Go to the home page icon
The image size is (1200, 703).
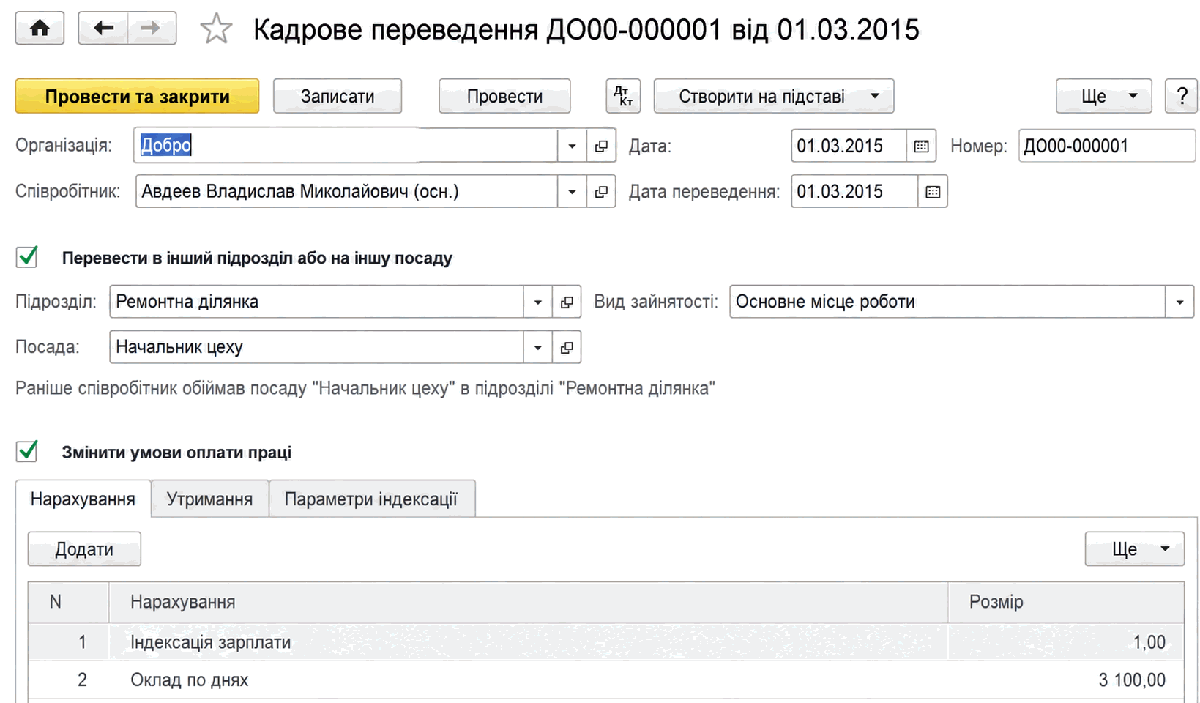40,30
